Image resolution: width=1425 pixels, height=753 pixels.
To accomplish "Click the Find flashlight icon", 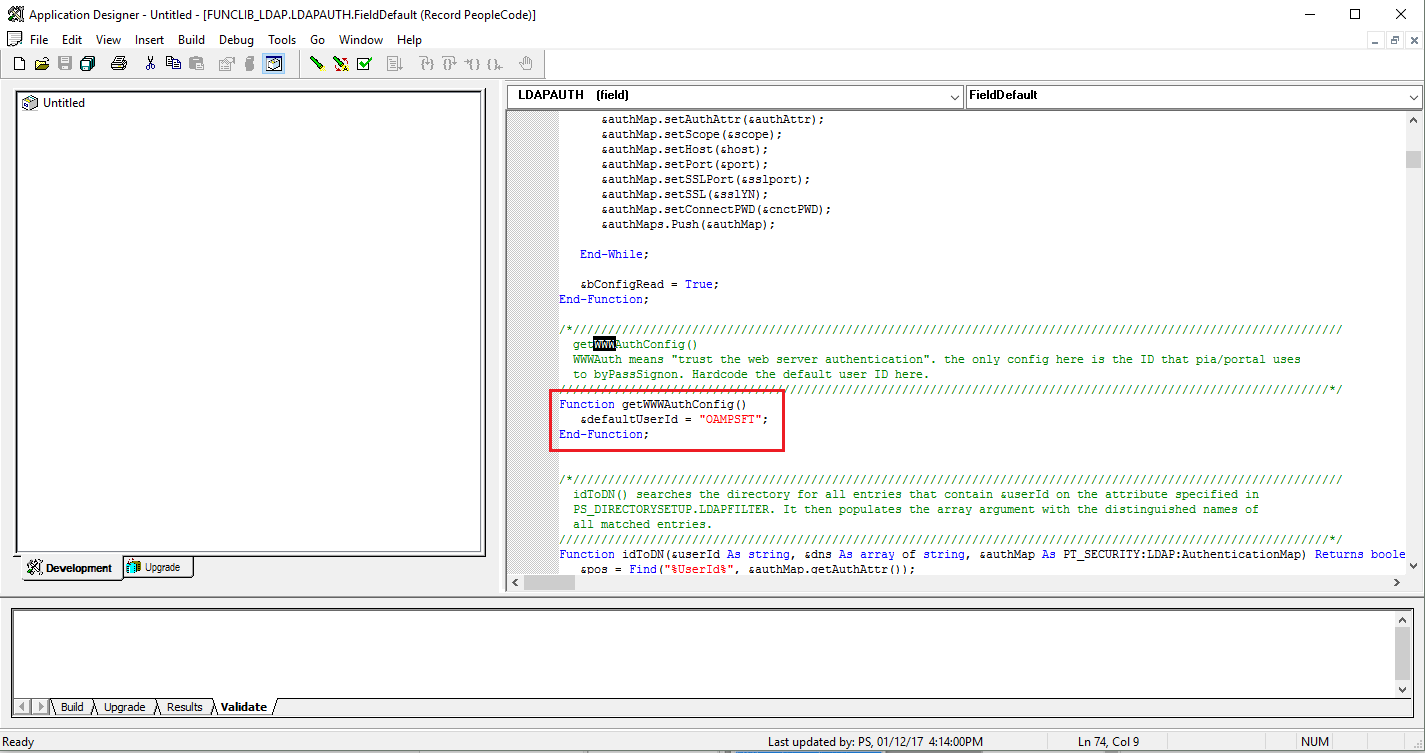I will (x=318, y=64).
